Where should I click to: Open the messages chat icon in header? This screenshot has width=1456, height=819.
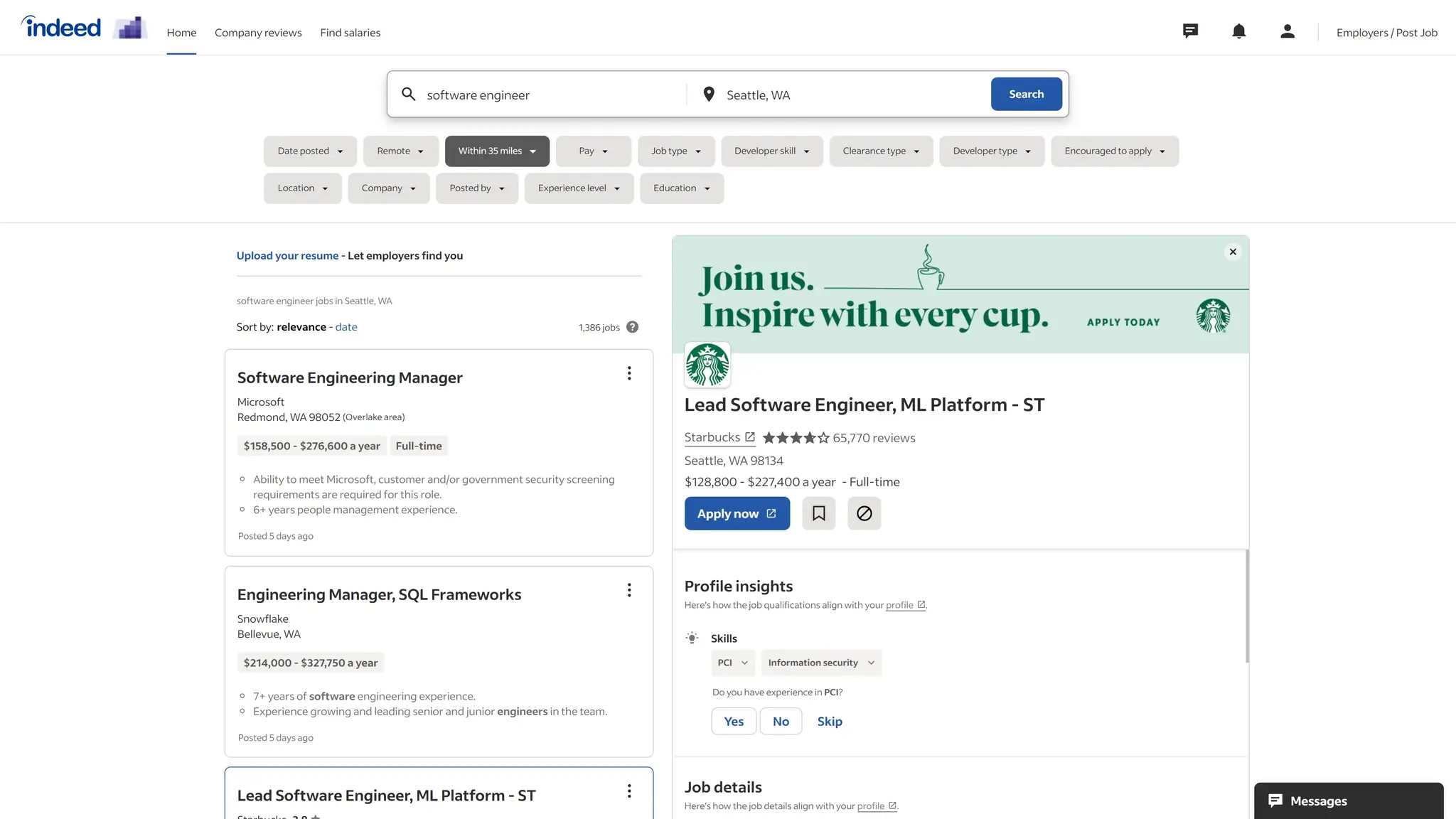pyautogui.click(x=1190, y=31)
